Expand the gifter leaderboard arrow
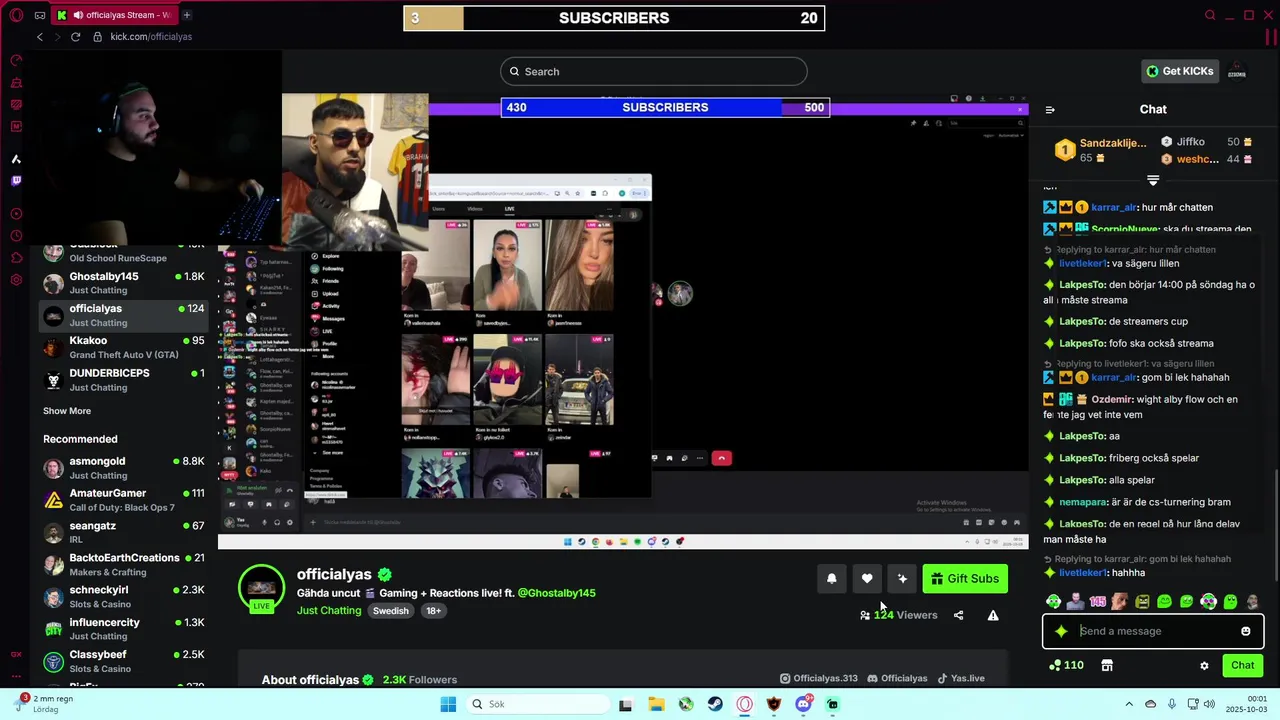The width and height of the screenshot is (1280, 720). point(1153,181)
